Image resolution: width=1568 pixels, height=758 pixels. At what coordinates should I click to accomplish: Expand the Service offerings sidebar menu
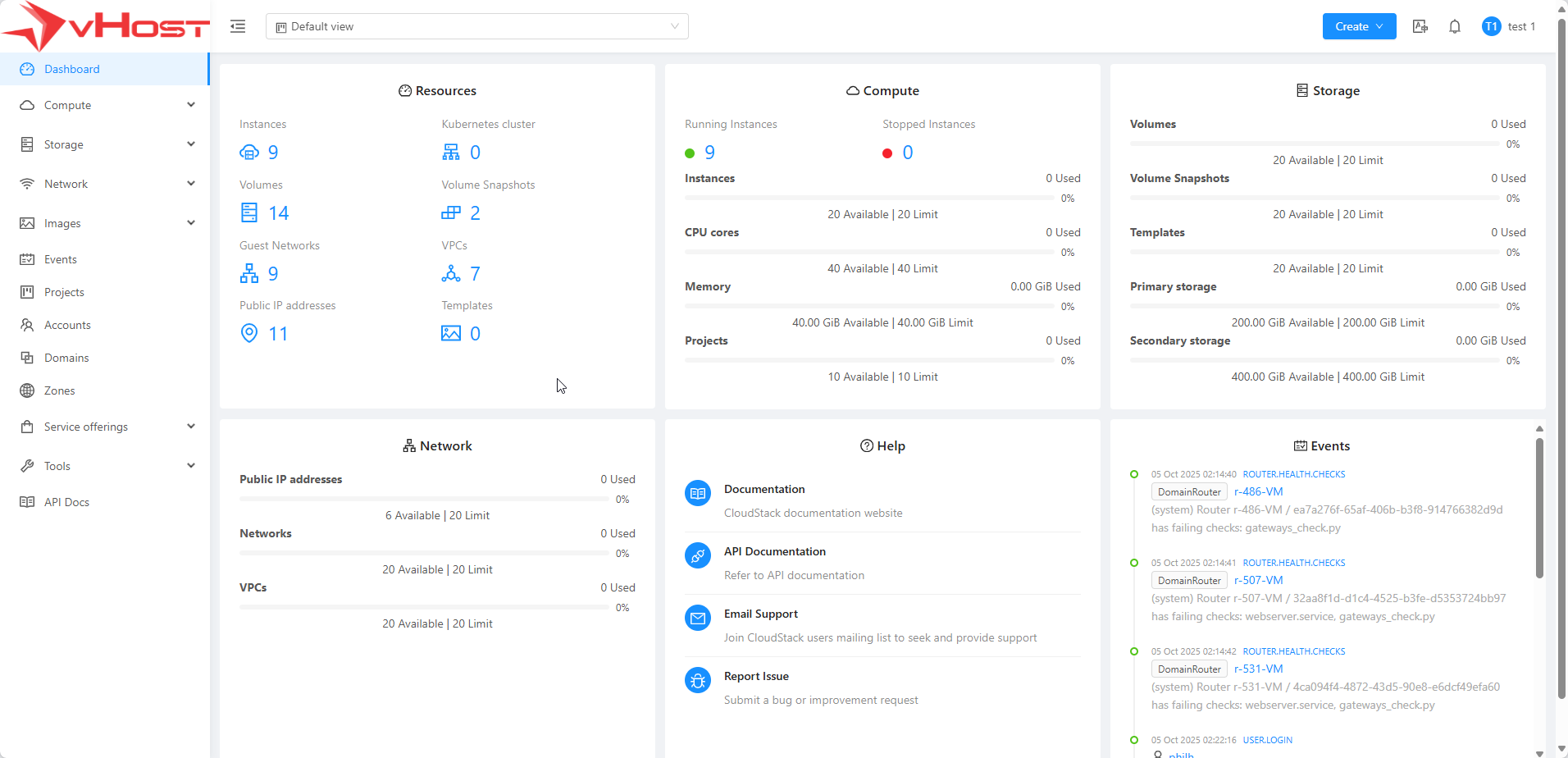(x=105, y=427)
